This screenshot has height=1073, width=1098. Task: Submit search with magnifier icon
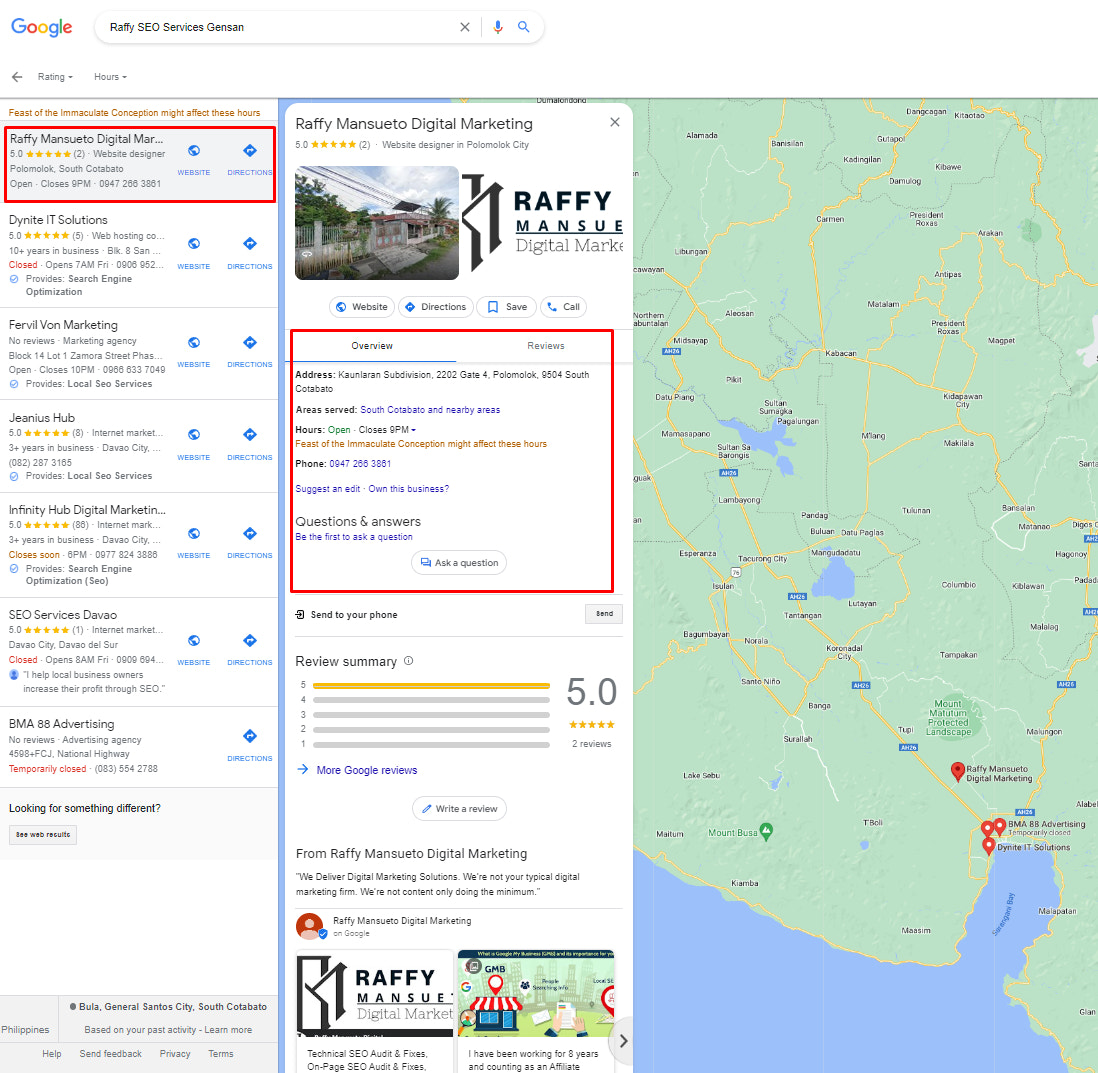pos(524,27)
